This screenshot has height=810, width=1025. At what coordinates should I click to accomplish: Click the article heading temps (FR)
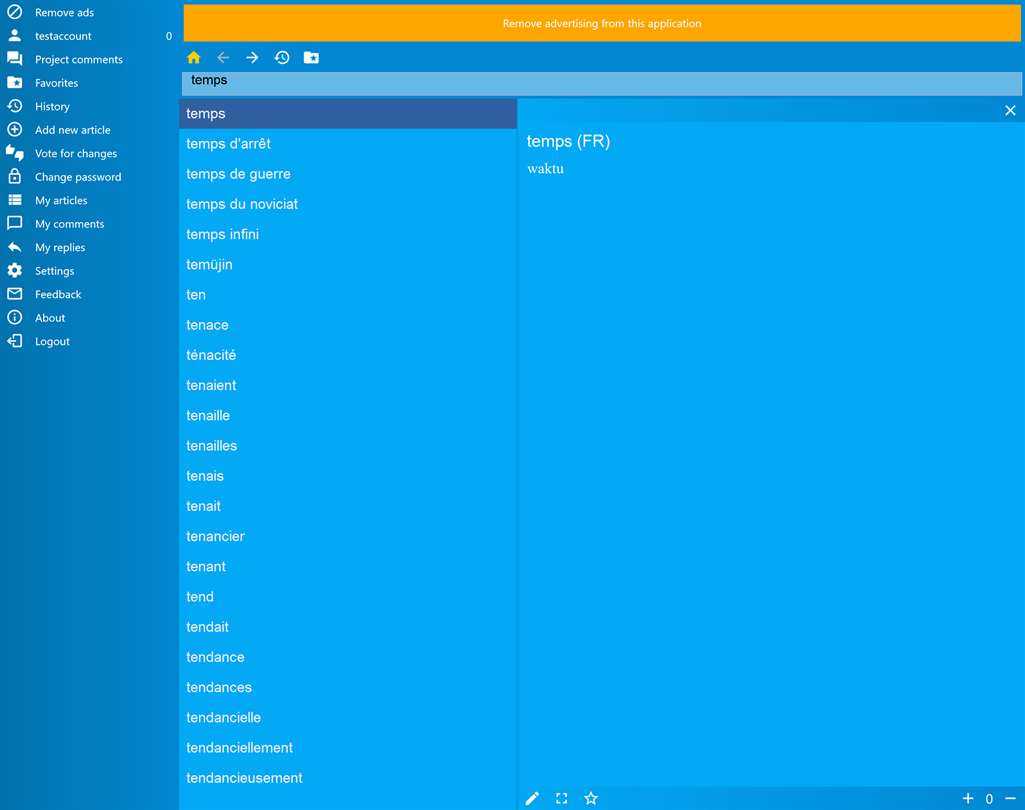click(x=568, y=141)
